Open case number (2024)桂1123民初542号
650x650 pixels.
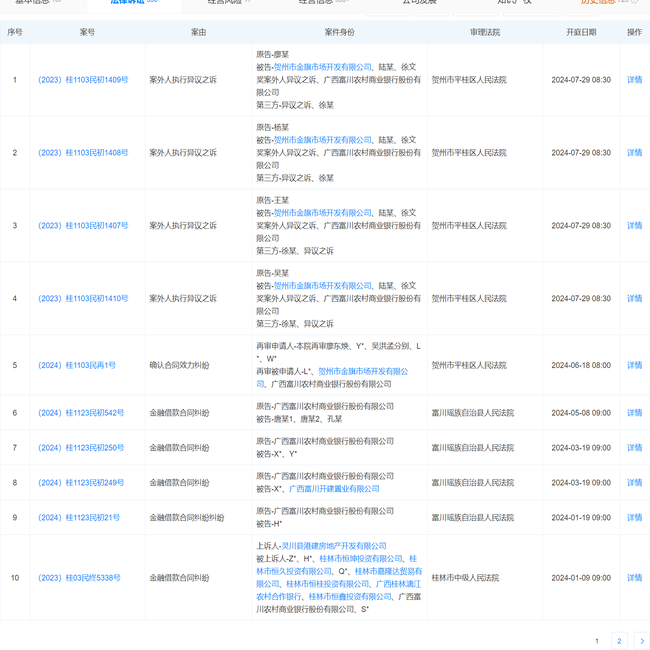81,413
